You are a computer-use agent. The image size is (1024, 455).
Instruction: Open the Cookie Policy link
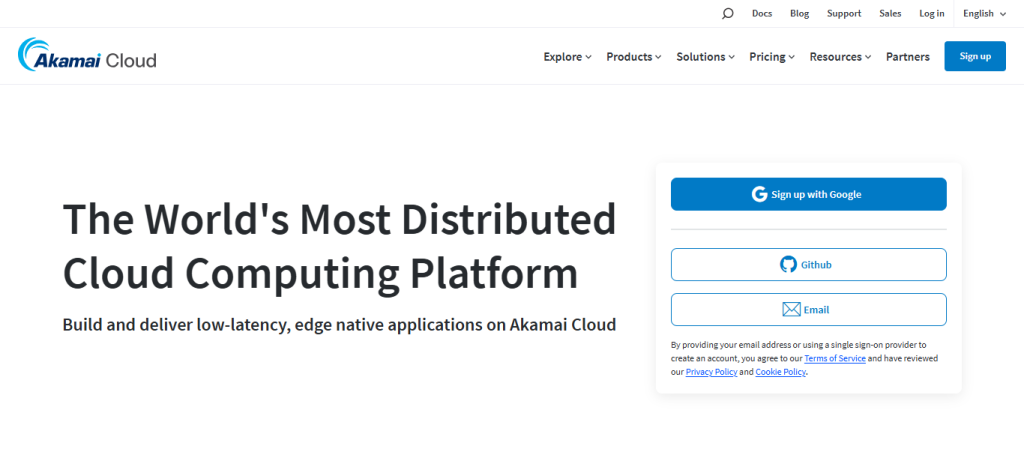tap(780, 372)
